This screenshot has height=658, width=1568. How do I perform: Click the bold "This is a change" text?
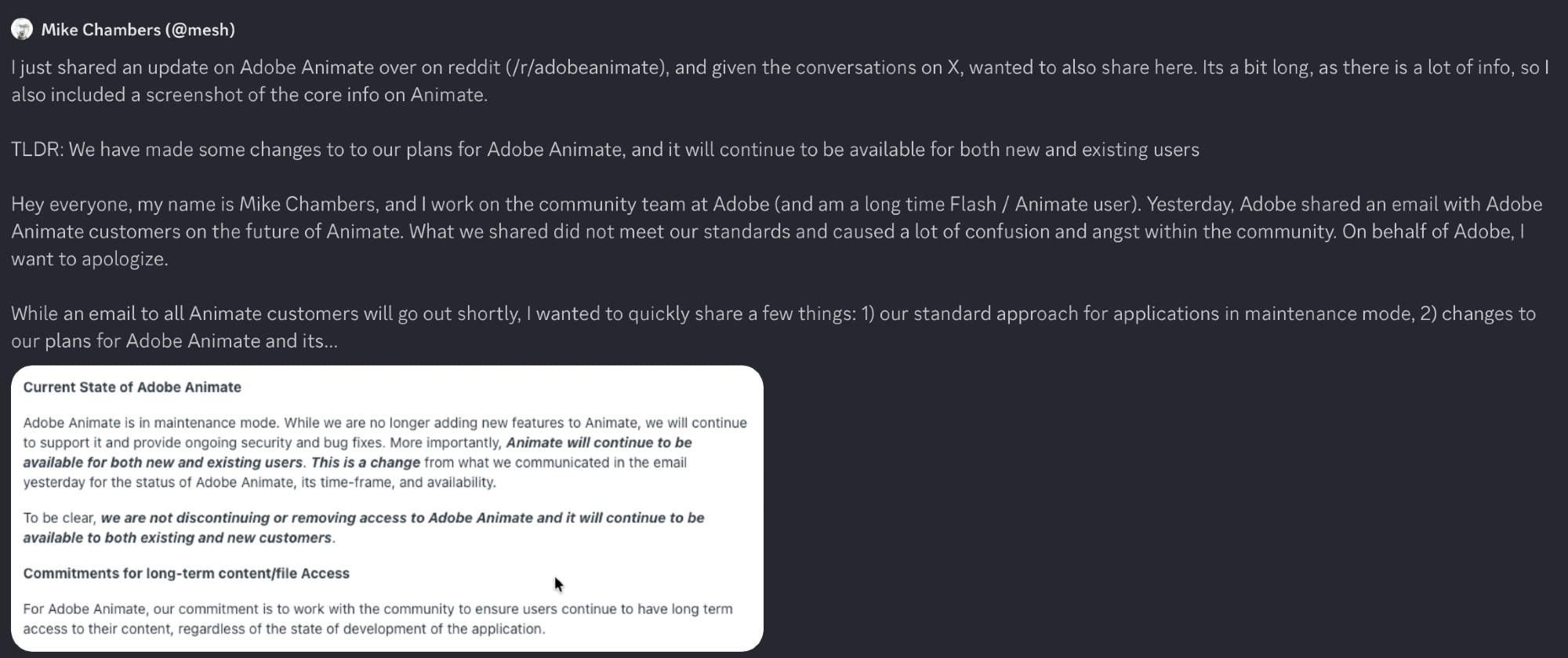(365, 463)
